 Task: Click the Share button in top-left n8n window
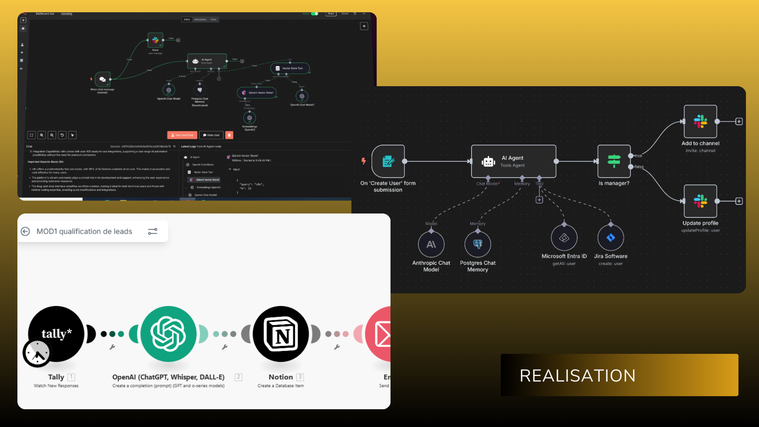331,14
